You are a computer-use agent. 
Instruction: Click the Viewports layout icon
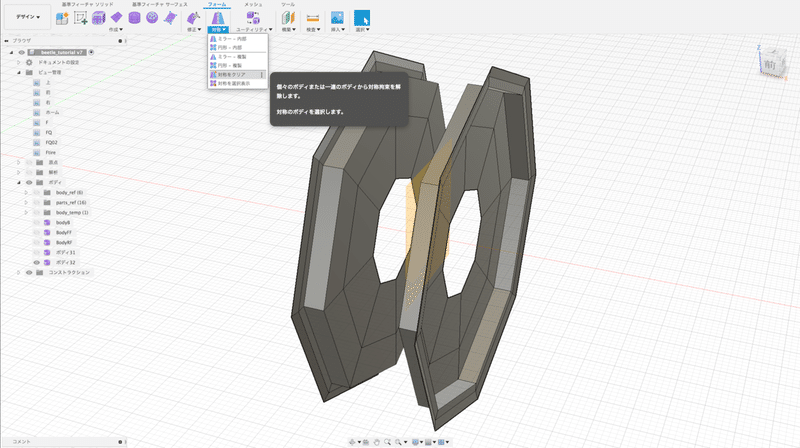(x=441, y=442)
